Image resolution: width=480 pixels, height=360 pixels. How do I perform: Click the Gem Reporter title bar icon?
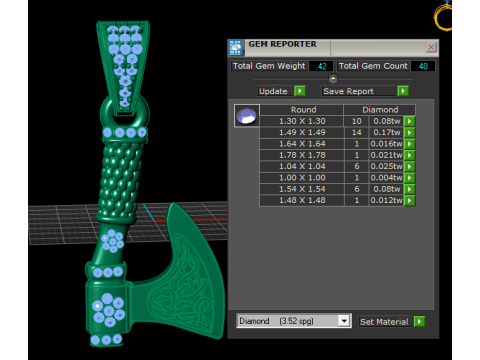point(236,48)
